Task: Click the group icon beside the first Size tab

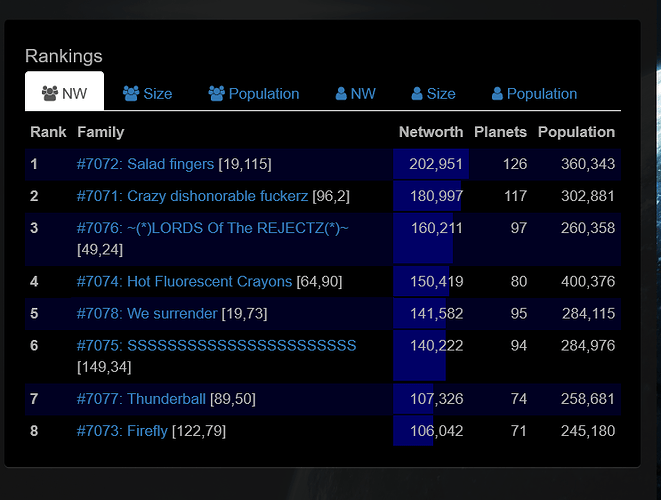Action: (131, 94)
